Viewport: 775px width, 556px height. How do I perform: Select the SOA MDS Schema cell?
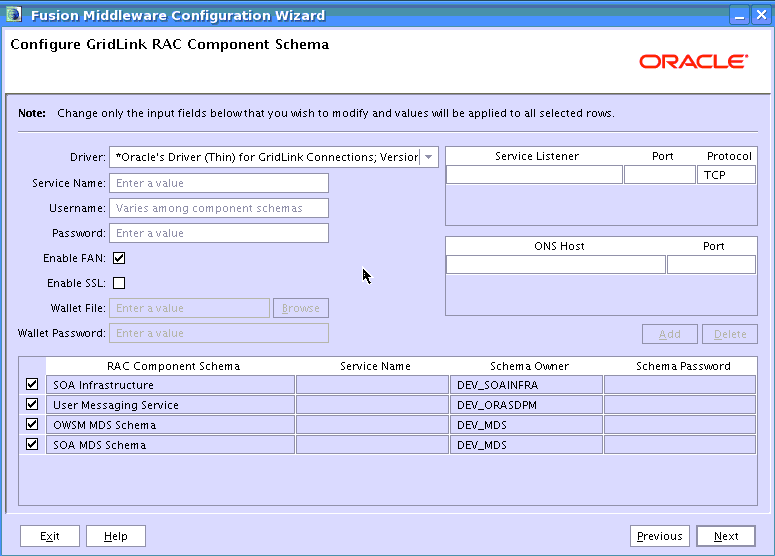coord(171,445)
